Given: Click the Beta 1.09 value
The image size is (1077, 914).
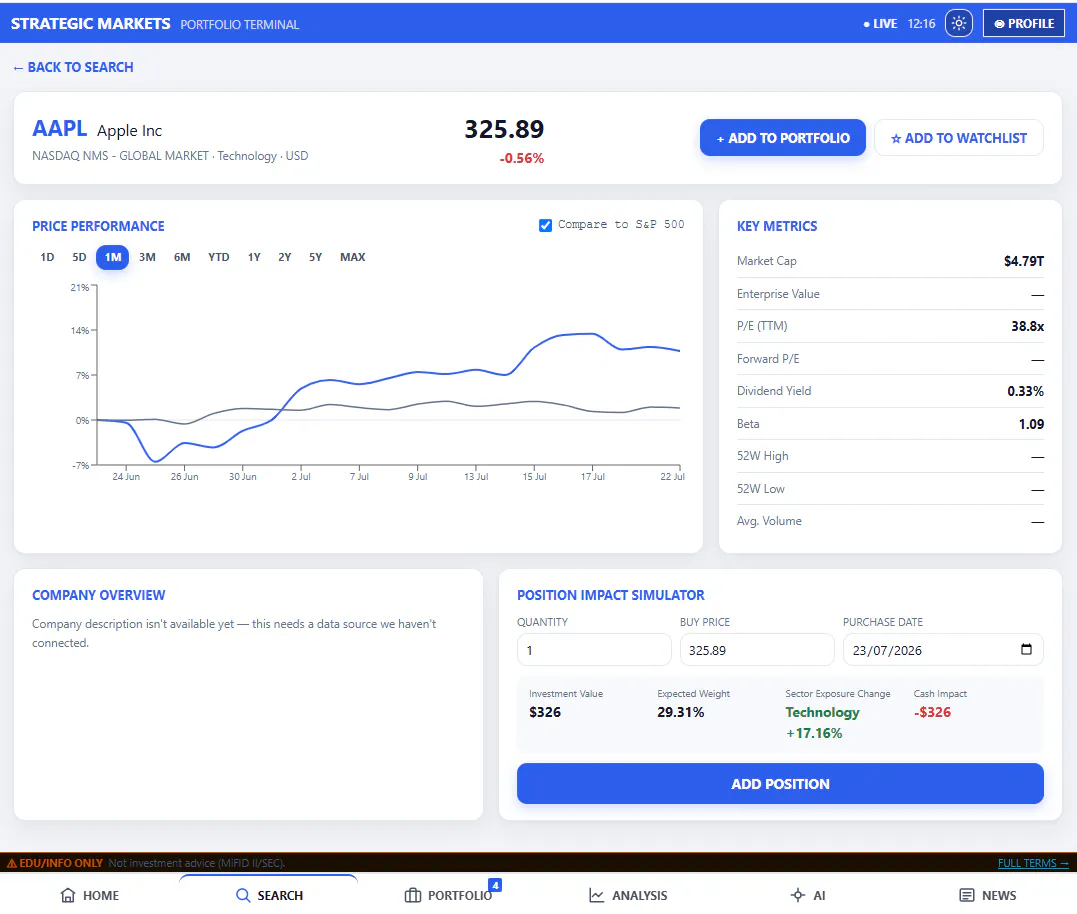Looking at the screenshot, I should tap(1031, 424).
